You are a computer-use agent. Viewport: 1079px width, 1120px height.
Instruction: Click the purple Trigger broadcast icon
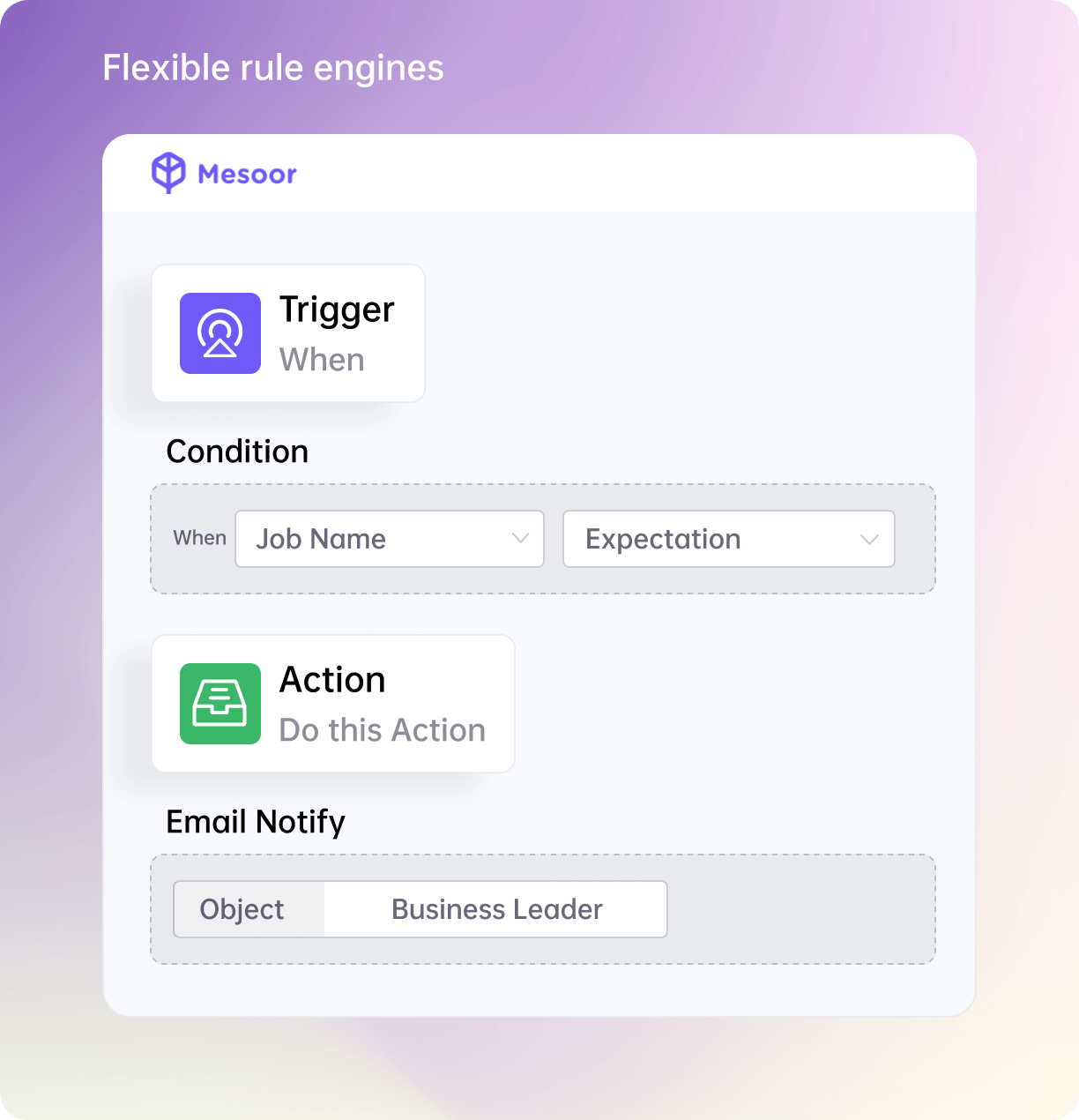click(220, 333)
